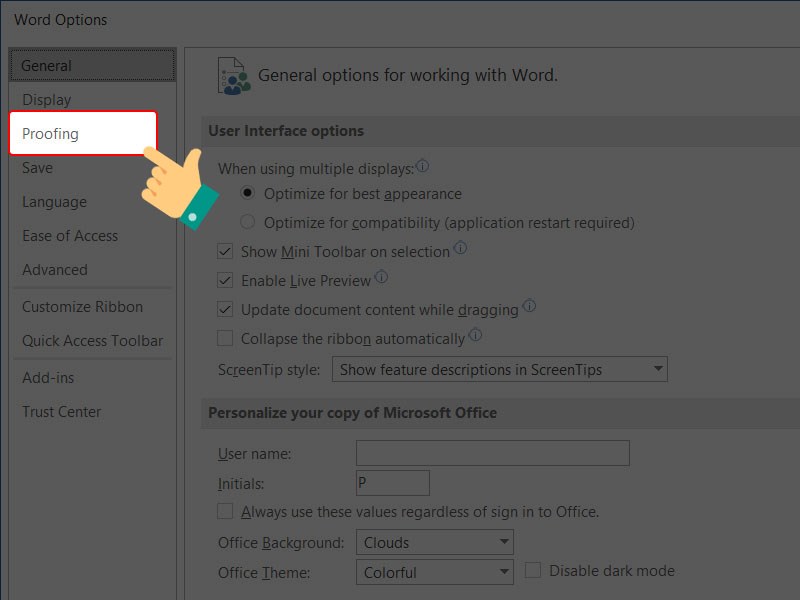800x600 pixels.
Task: Expand the Office Background dropdown
Action: point(434,543)
